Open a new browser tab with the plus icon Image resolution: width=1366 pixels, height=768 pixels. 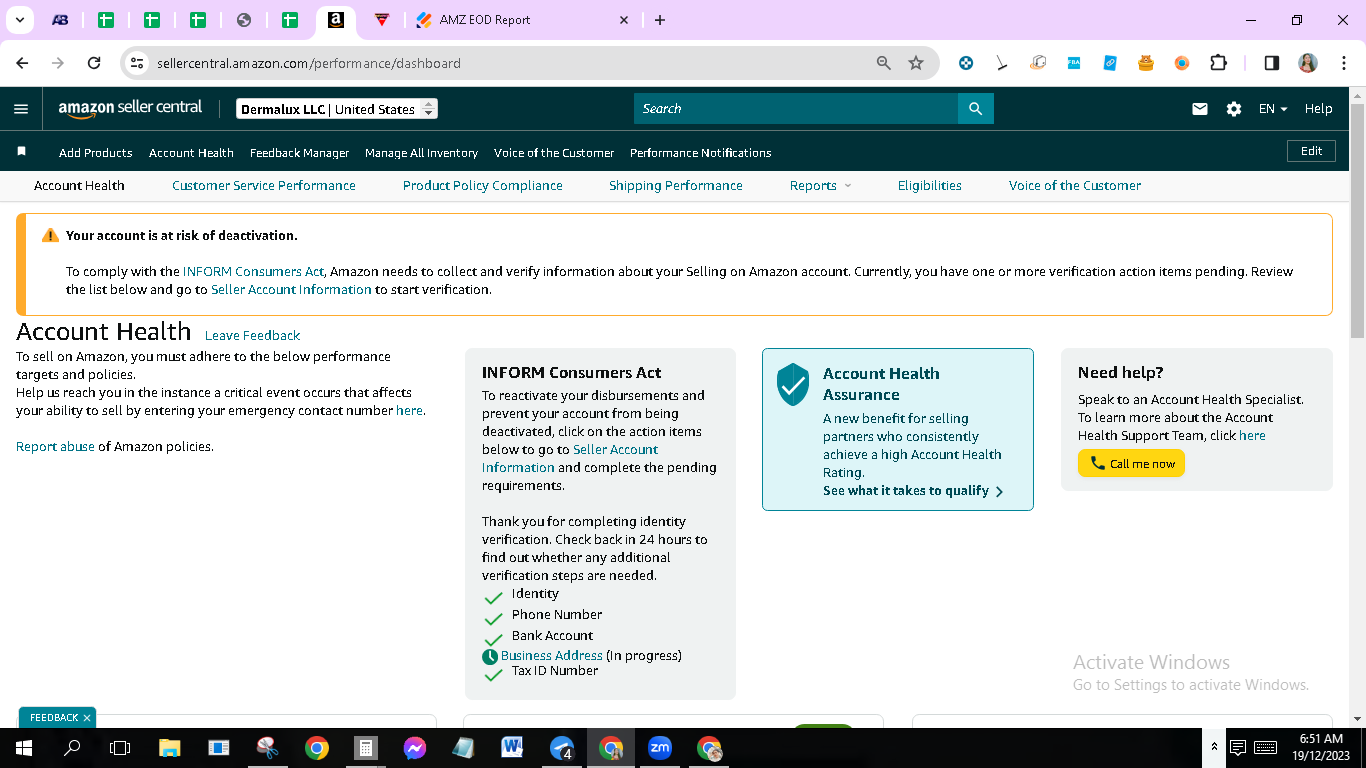tap(660, 20)
